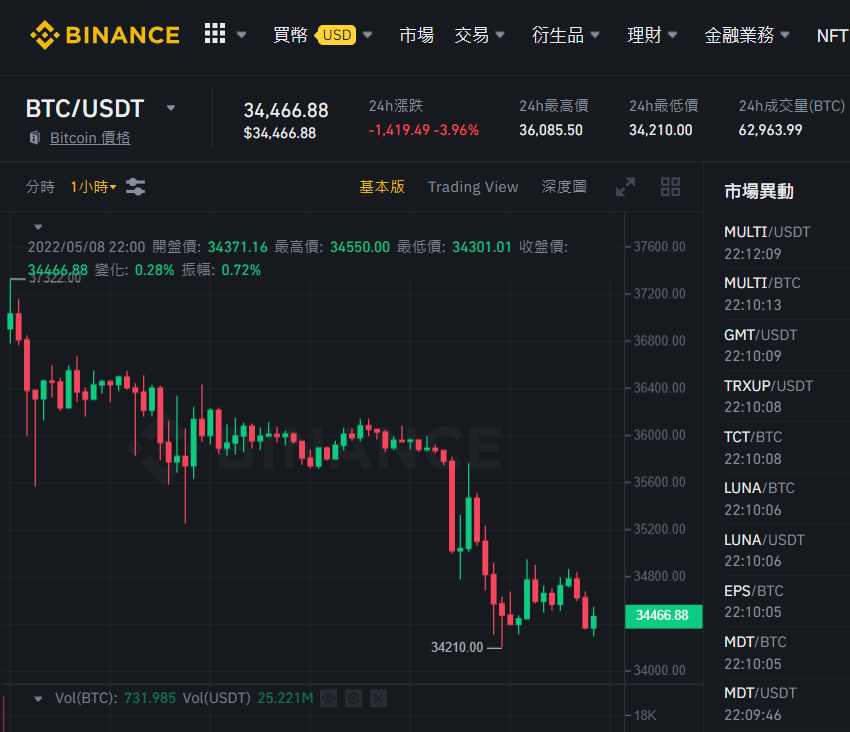
Task: Click the 24h最高價 value 36,085.50
Action: coord(551,130)
